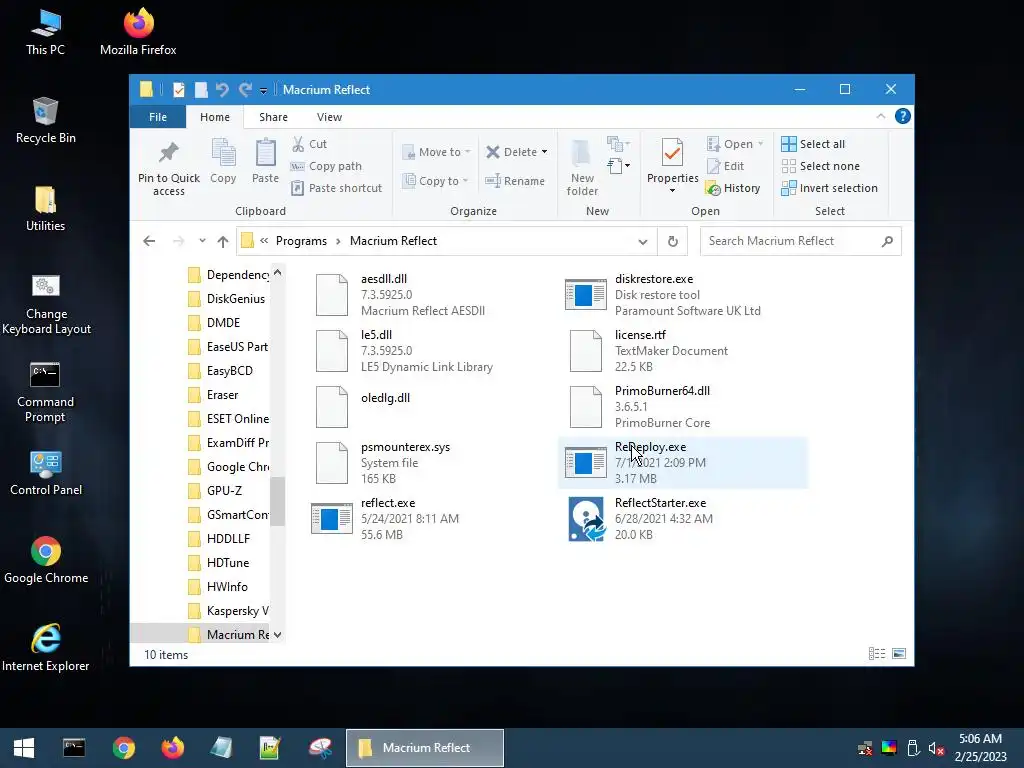The image size is (1024, 768).
Task: Click the navigation pane scrollbar thumb
Action: (x=278, y=501)
